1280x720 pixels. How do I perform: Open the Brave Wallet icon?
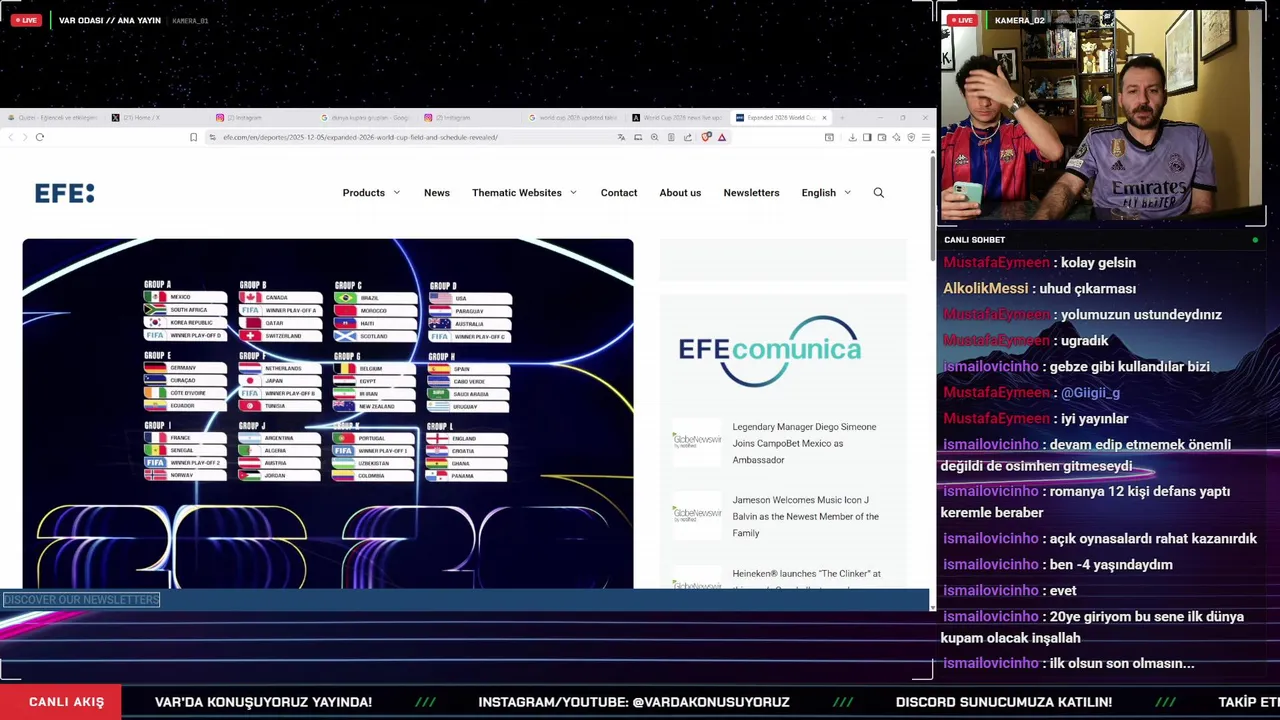882,137
